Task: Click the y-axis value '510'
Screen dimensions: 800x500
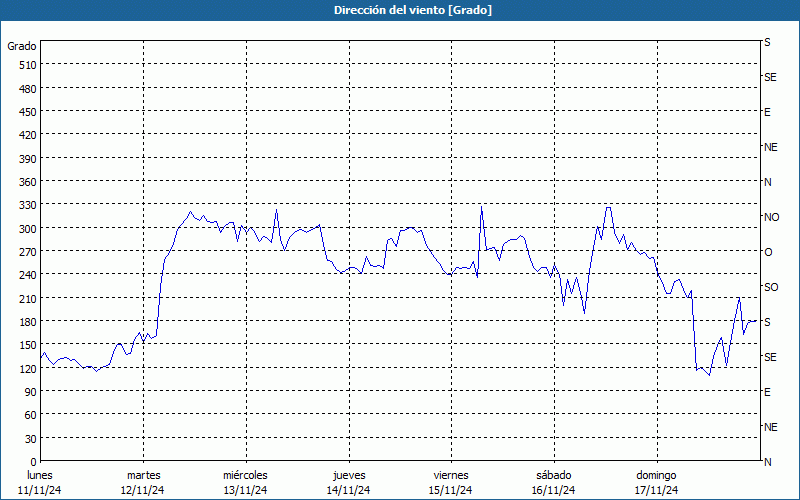Action: point(28,65)
